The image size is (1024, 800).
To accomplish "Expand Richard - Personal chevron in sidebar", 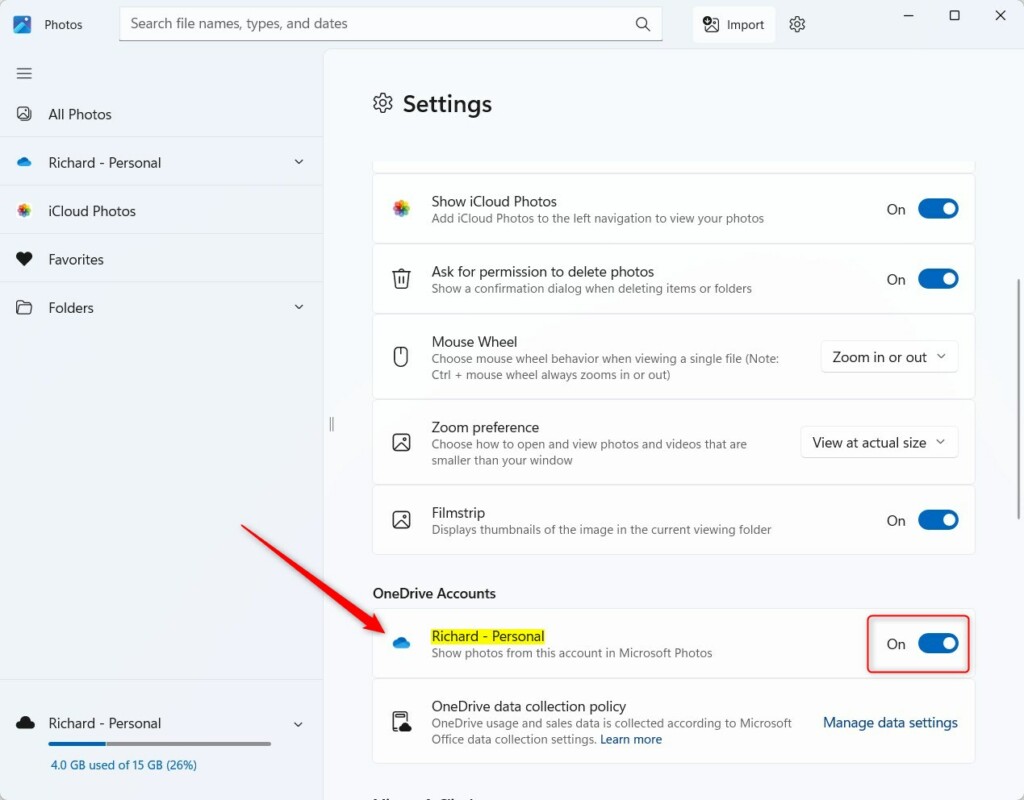I will tap(299, 162).
